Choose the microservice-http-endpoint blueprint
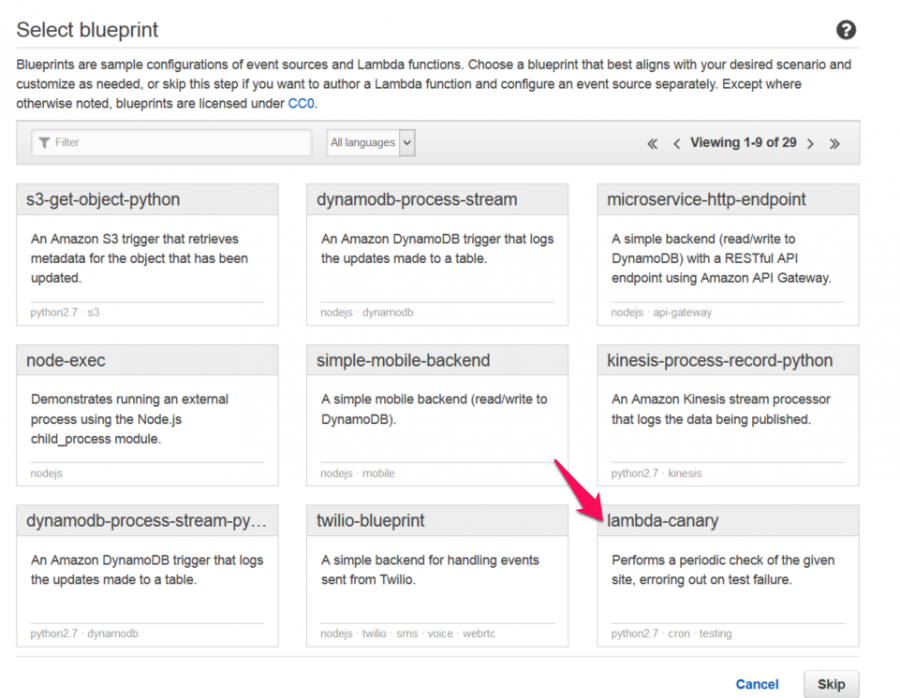 point(728,254)
